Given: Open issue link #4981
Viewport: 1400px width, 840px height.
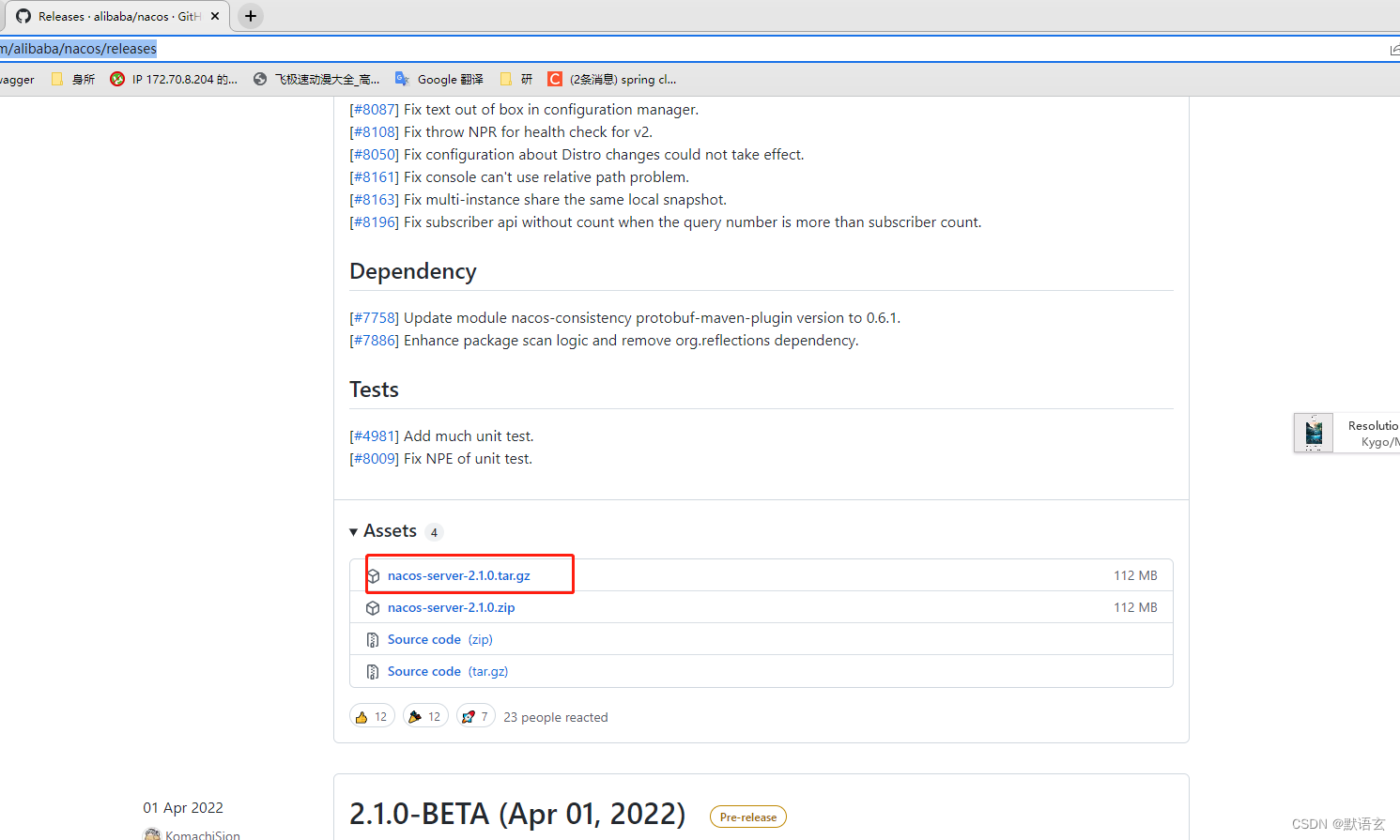Looking at the screenshot, I should click(x=374, y=436).
